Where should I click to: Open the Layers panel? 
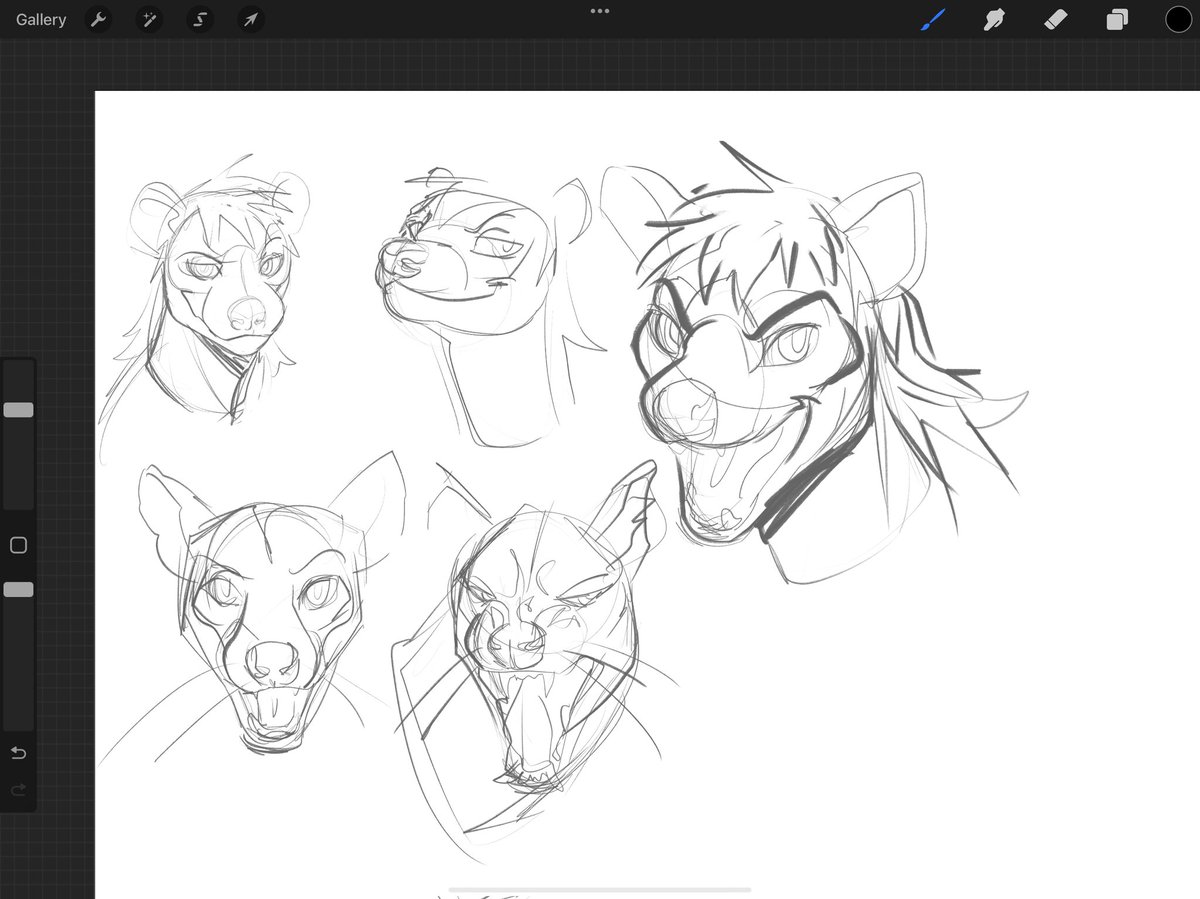tap(1117, 20)
